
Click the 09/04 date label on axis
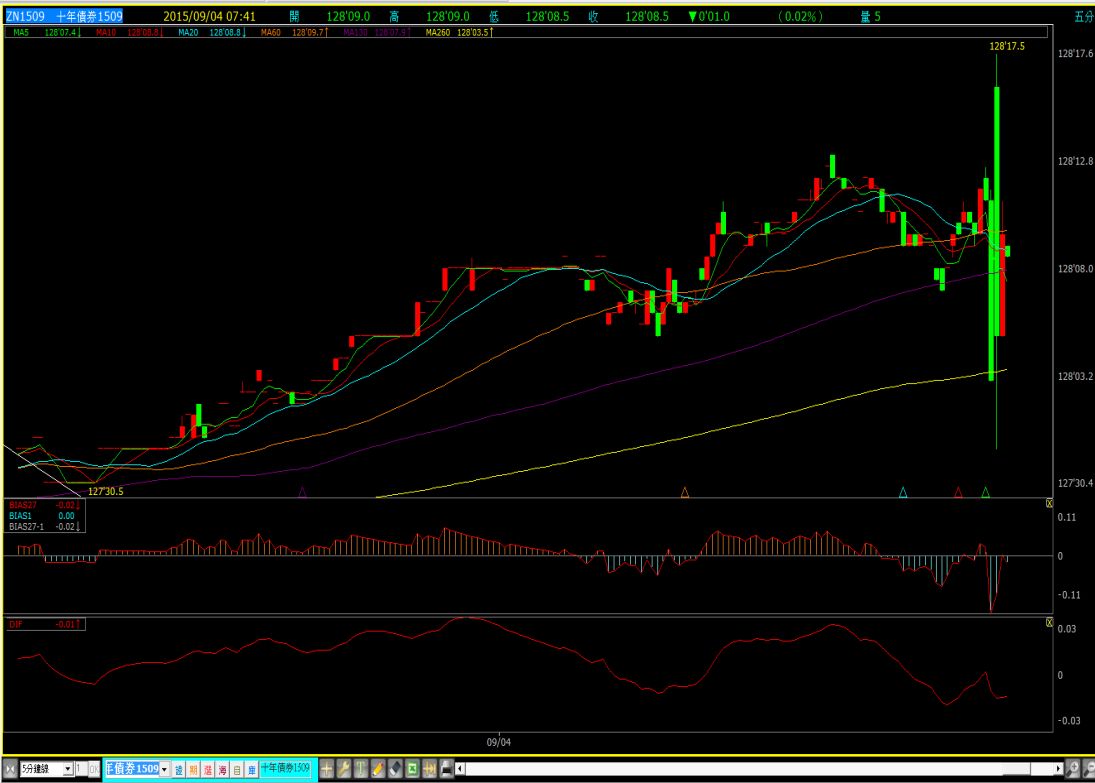point(499,742)
